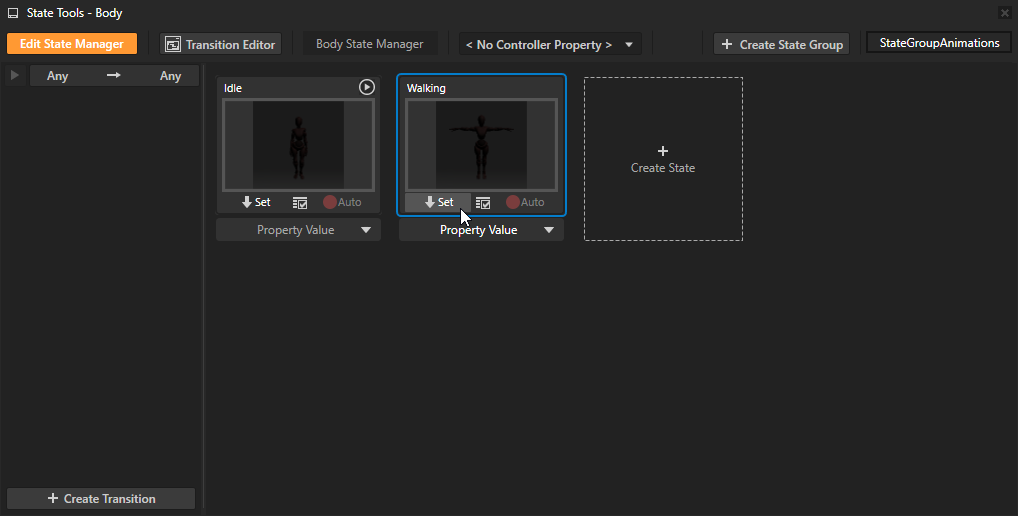1018x516 pixels.
Task: Open the Transition Editor
Action: click(x=221, y=44)
